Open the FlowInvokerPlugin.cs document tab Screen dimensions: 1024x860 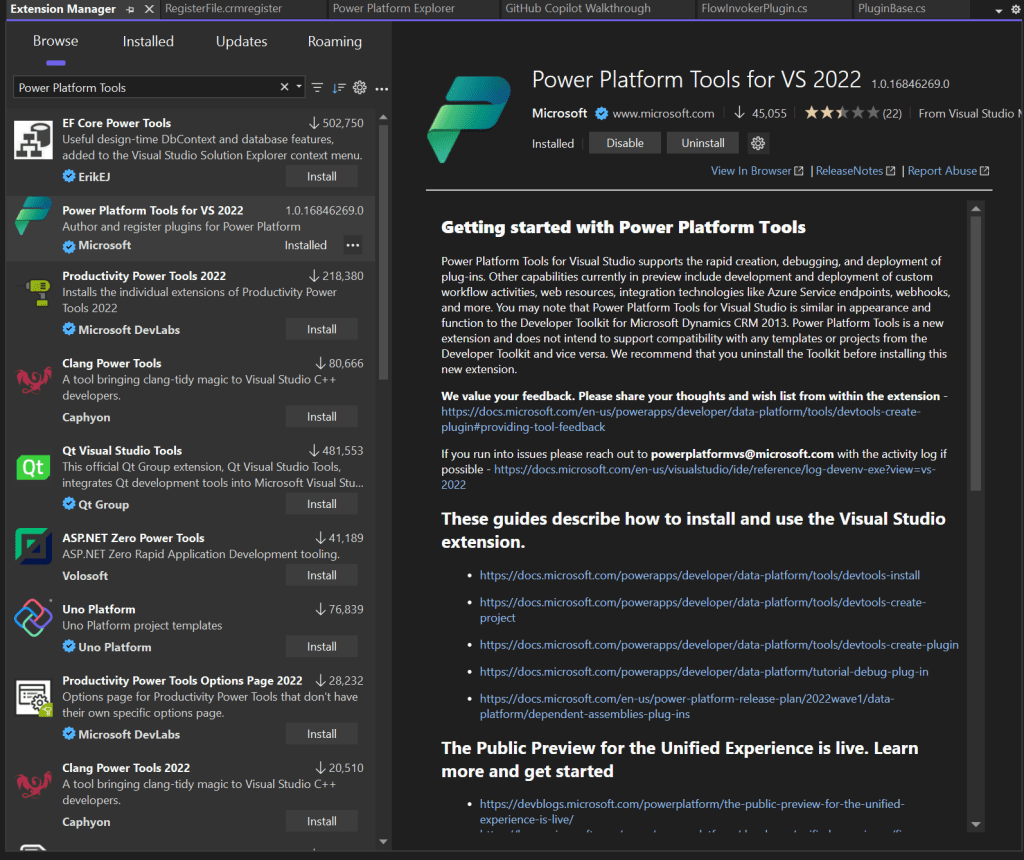coord(755,9)
